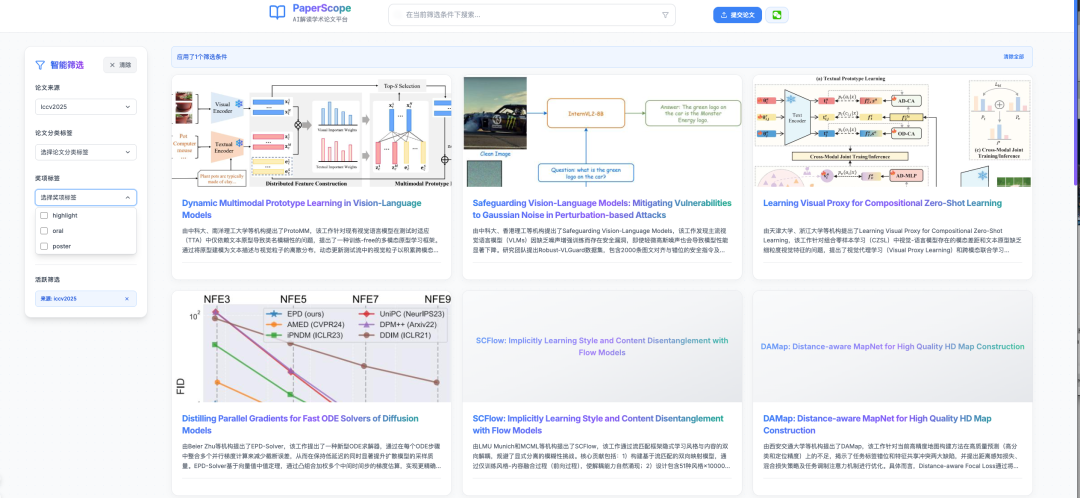This screenshot has height=498, width=1080.
Task: Click the PaperScope book logo icon
Action: [x=277, y=13]
